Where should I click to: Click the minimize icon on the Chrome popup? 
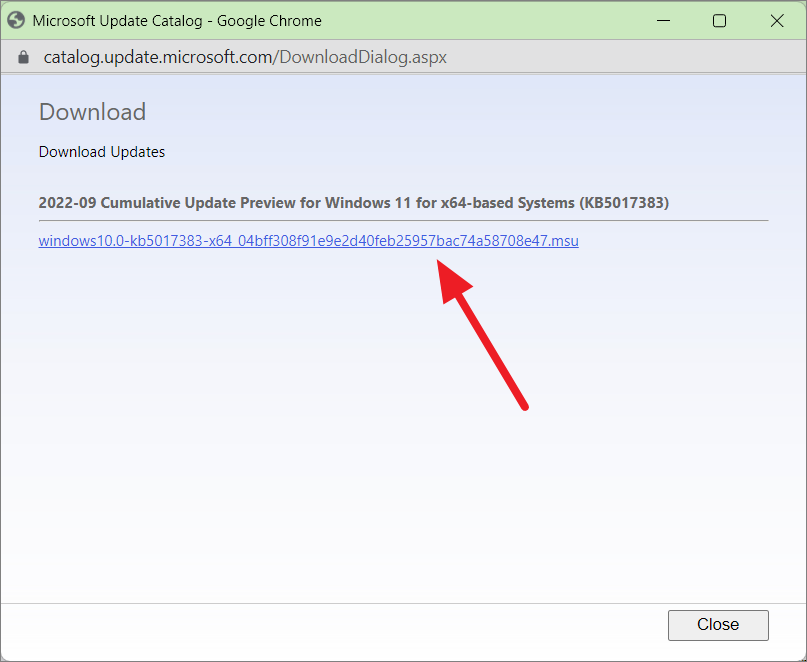point(663,20)
